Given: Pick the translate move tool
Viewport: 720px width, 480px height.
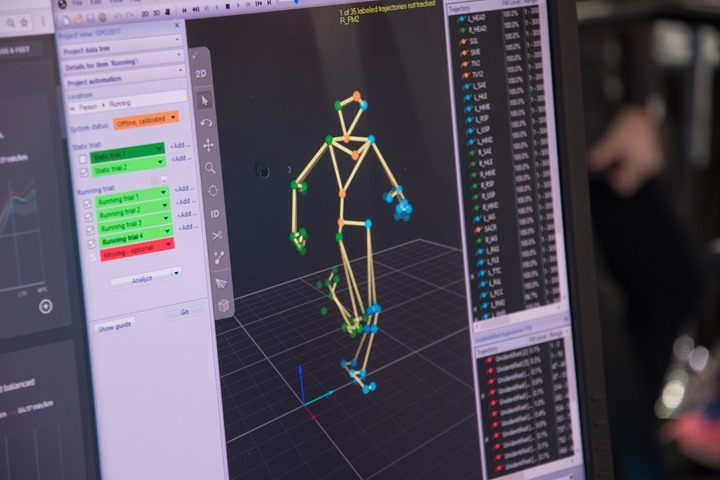Looking at the screenshot, I should tap(209, 145).
